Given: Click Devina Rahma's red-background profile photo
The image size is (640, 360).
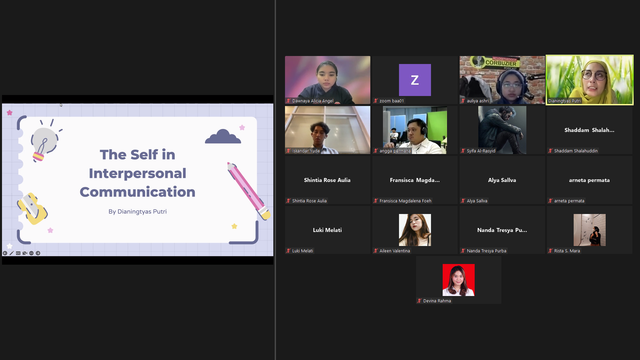Looking at the screenshot, I should (x=458, y=280).
